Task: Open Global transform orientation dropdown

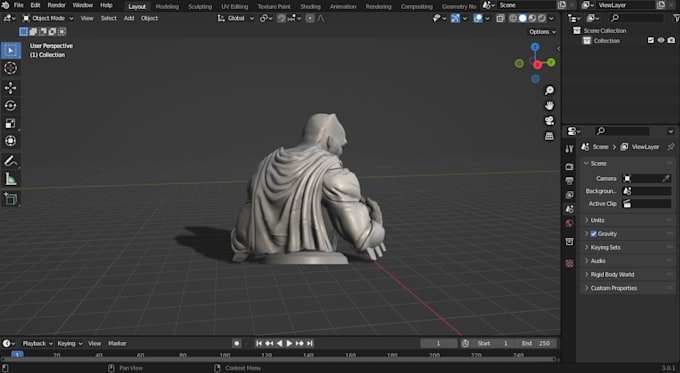Action: (x=236, y=18)
